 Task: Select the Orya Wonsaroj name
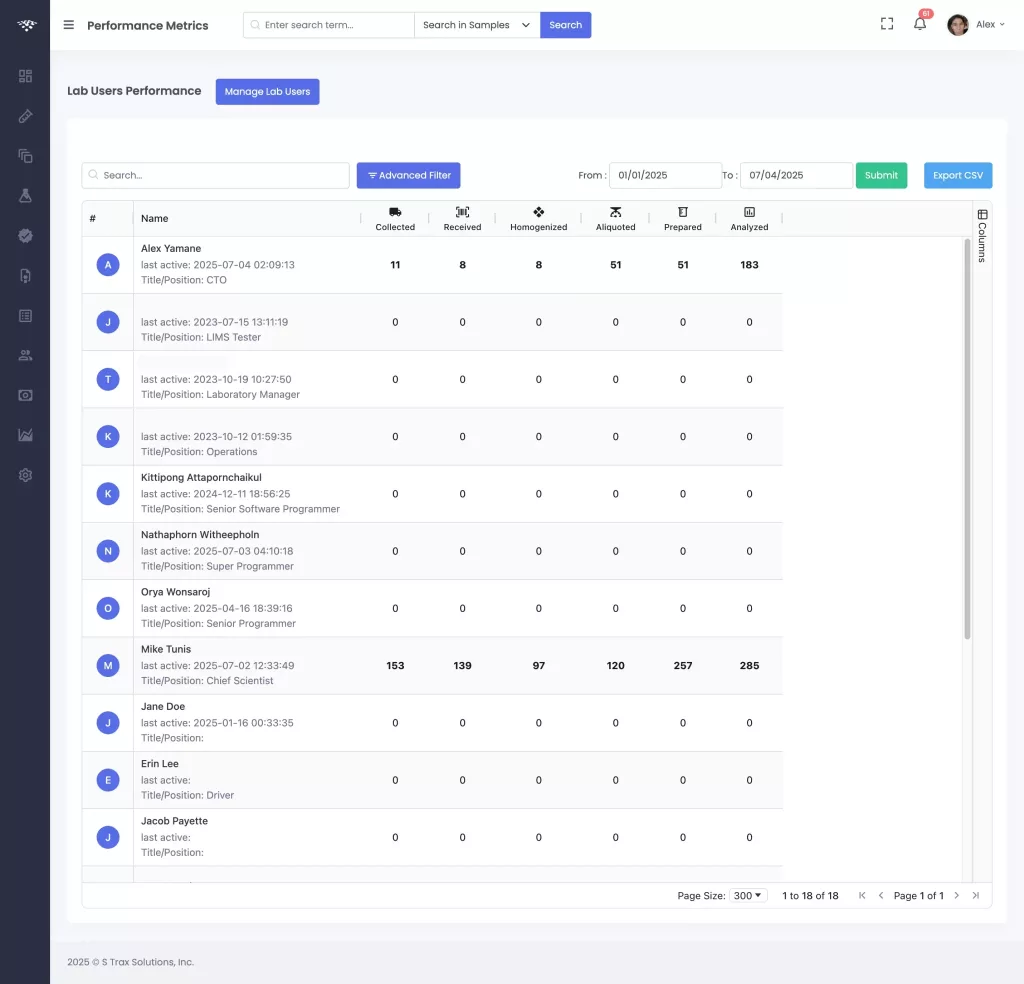(176, 592)
